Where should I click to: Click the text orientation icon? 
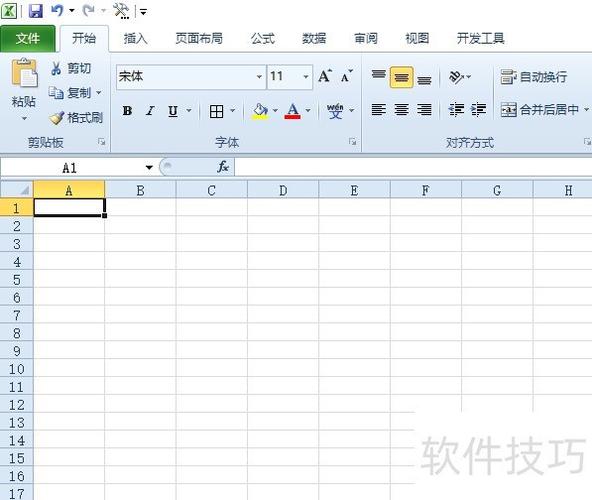(456, 77)
